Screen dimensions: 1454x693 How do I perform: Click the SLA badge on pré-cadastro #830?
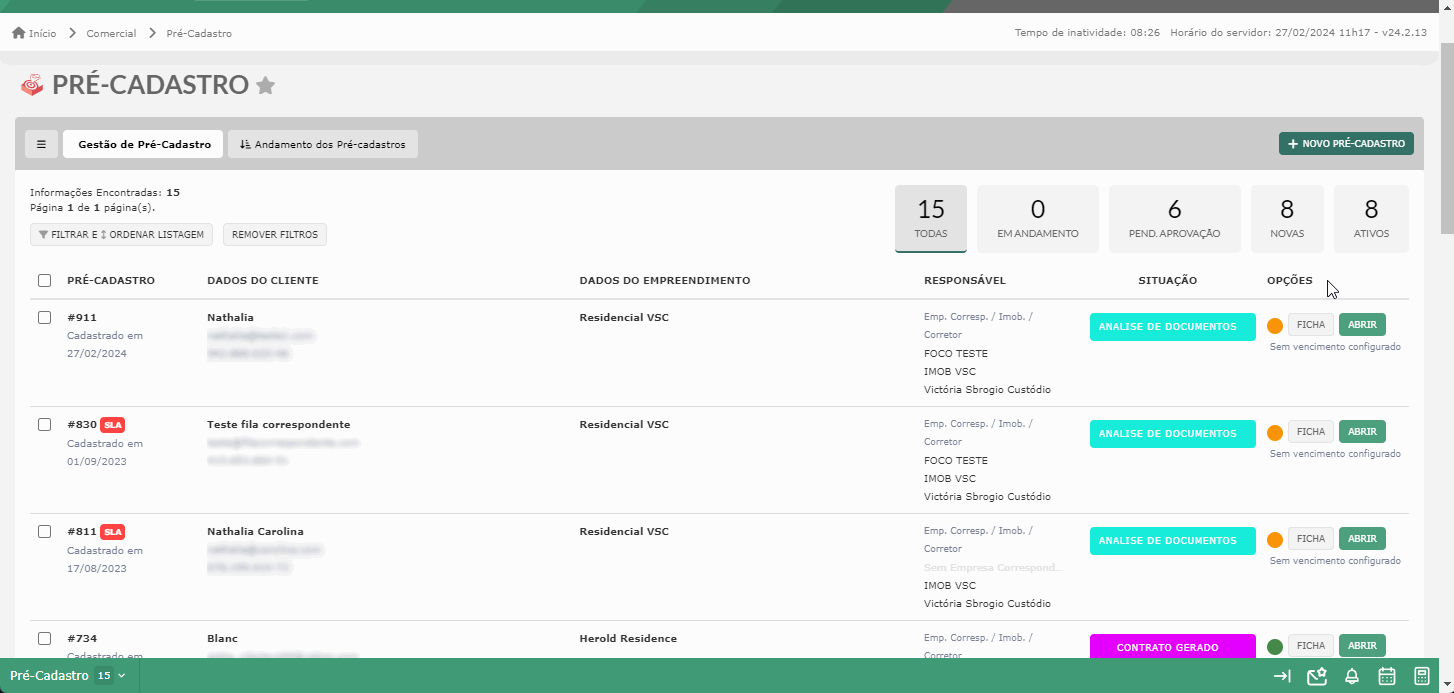coord(113,424)
